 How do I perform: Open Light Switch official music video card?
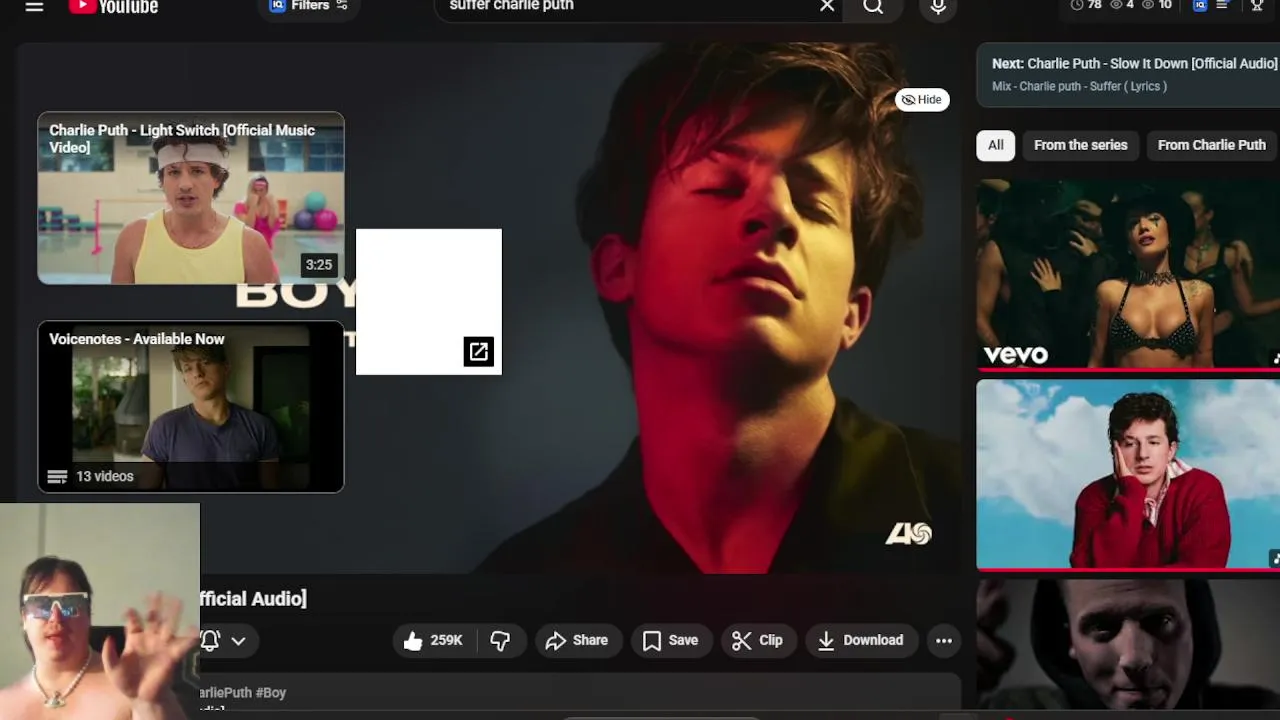click(x=191, y=198)
